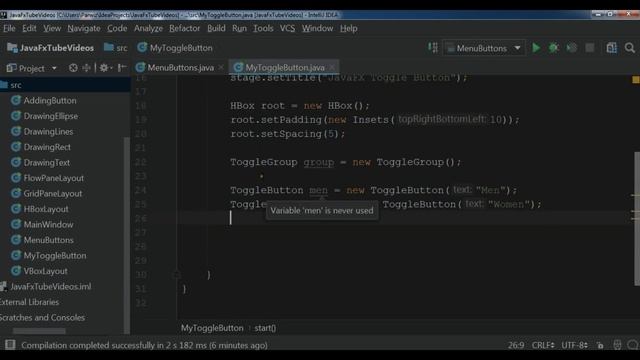Screen dimensions: 640x360
Task: Close the MenuButtons.java tab
Action: (221, 67)
